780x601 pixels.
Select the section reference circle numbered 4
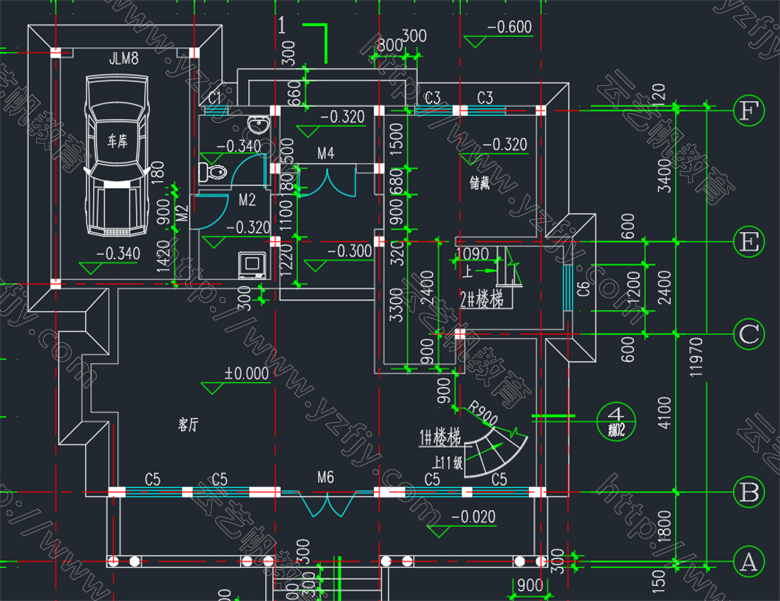click(x=616, y=422)
